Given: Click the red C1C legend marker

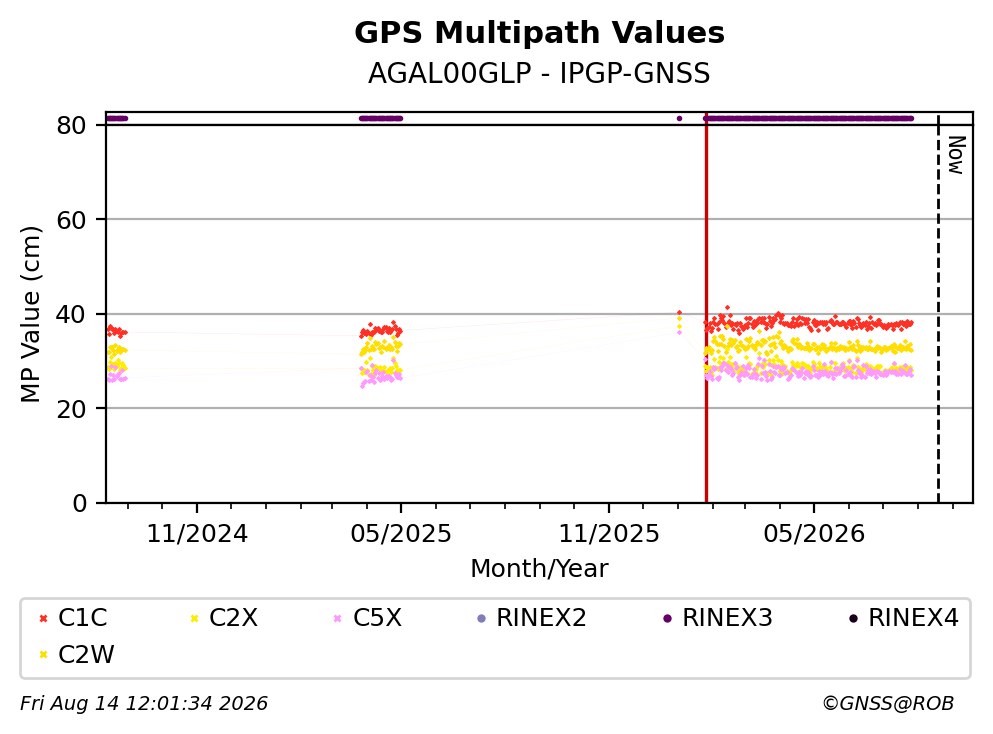Looking at the screenshot, I should [x=43, y=619].
